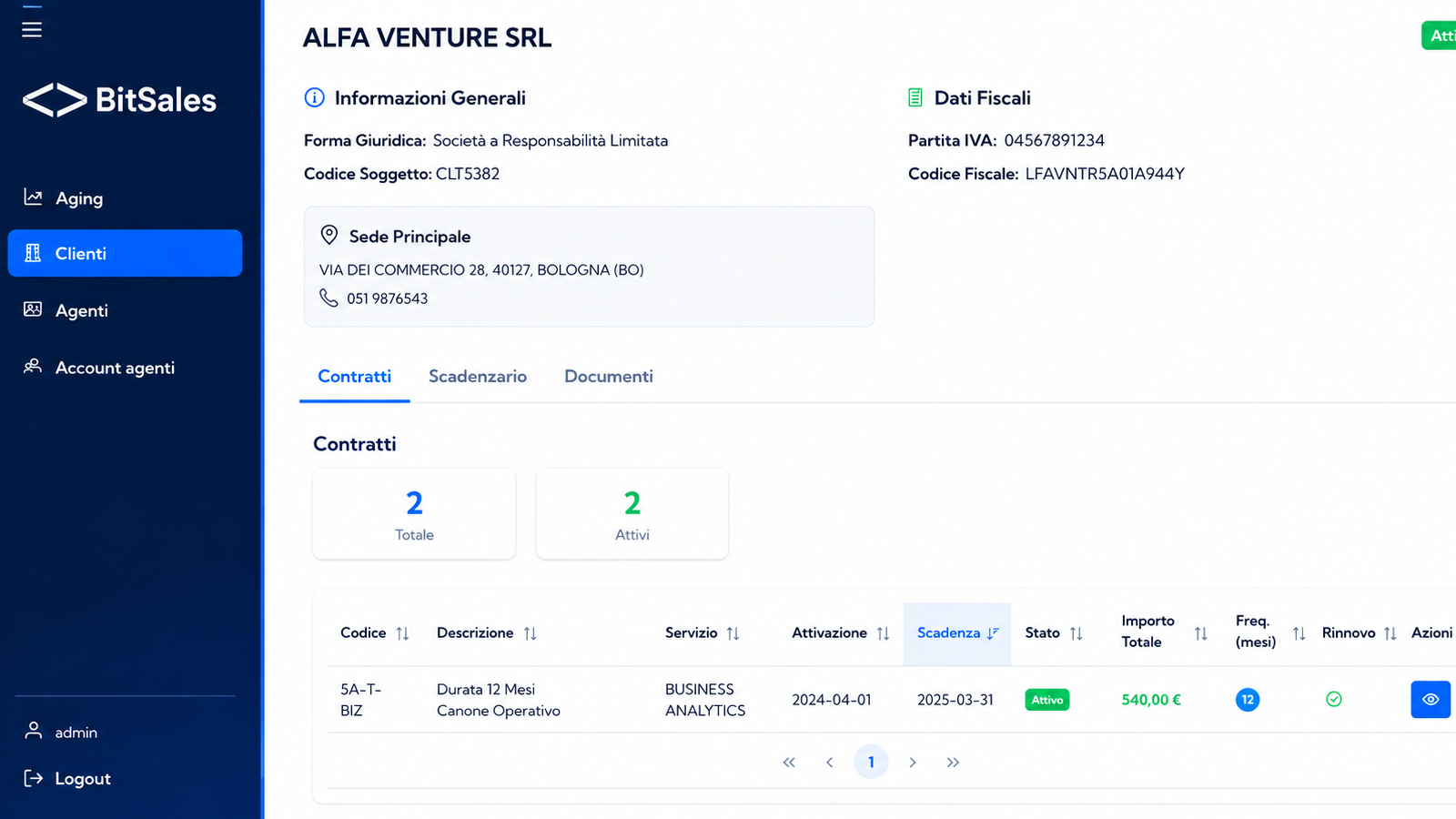Screen dimensions: 1456x819
Task: Click the 540,00 € amount
Action: tap(1151, 700)
